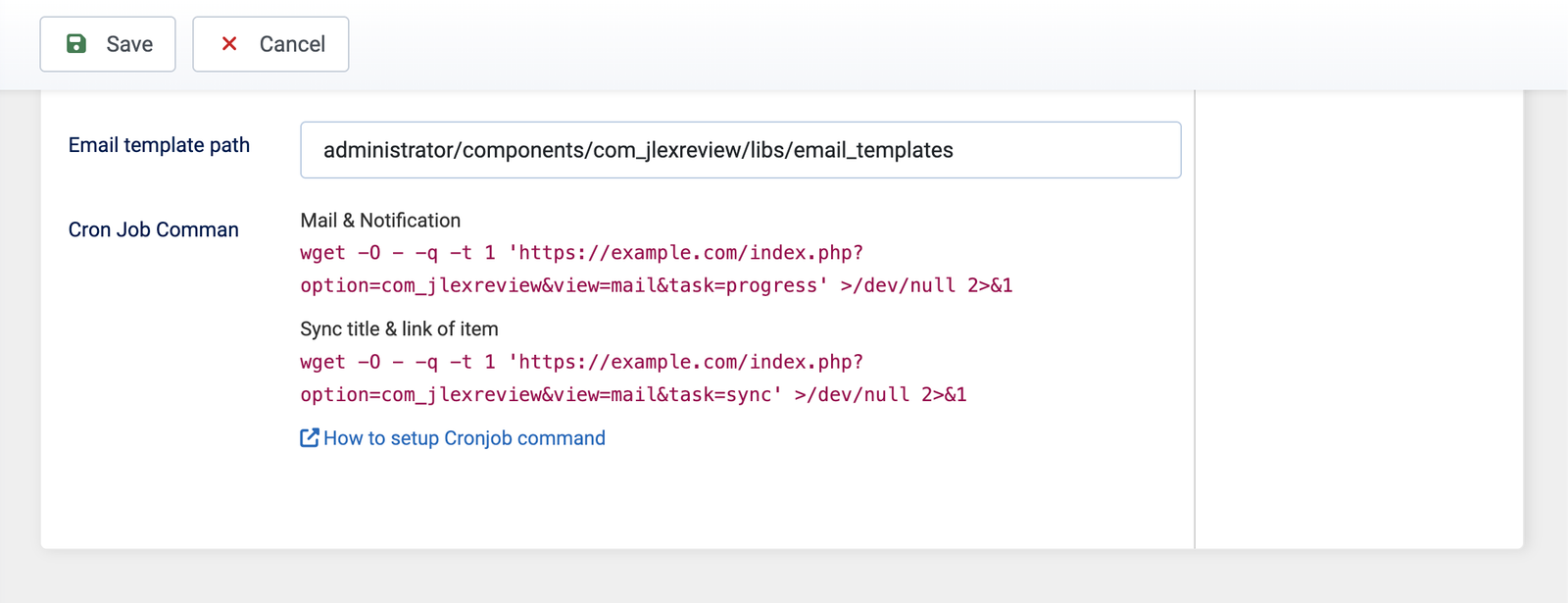This screenshot has width=1568, height=603.
Task: Click the Email template path label
Action: pos(158,144)
